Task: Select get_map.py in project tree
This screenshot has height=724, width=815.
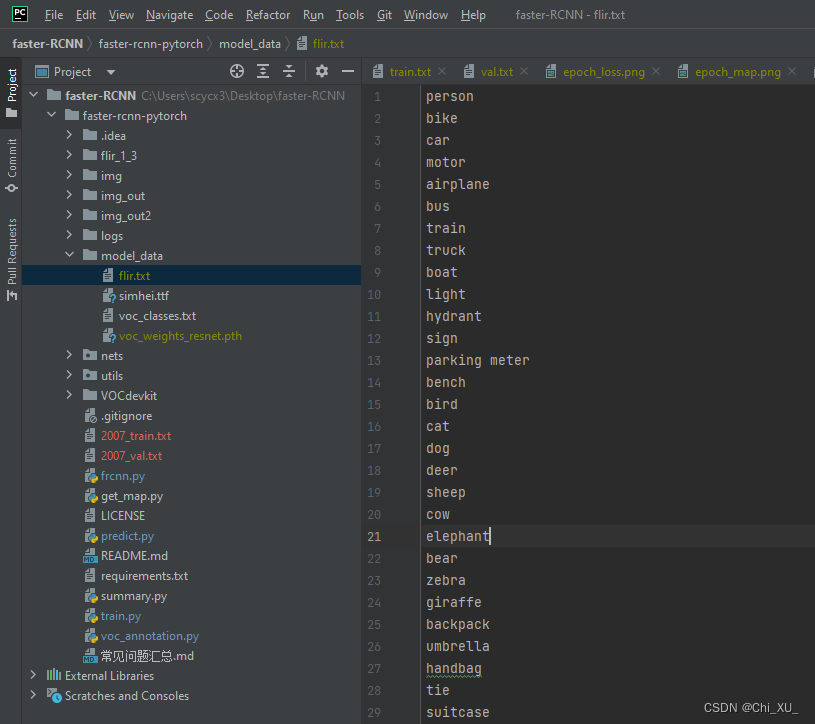Action: click(x=132, y=496)
